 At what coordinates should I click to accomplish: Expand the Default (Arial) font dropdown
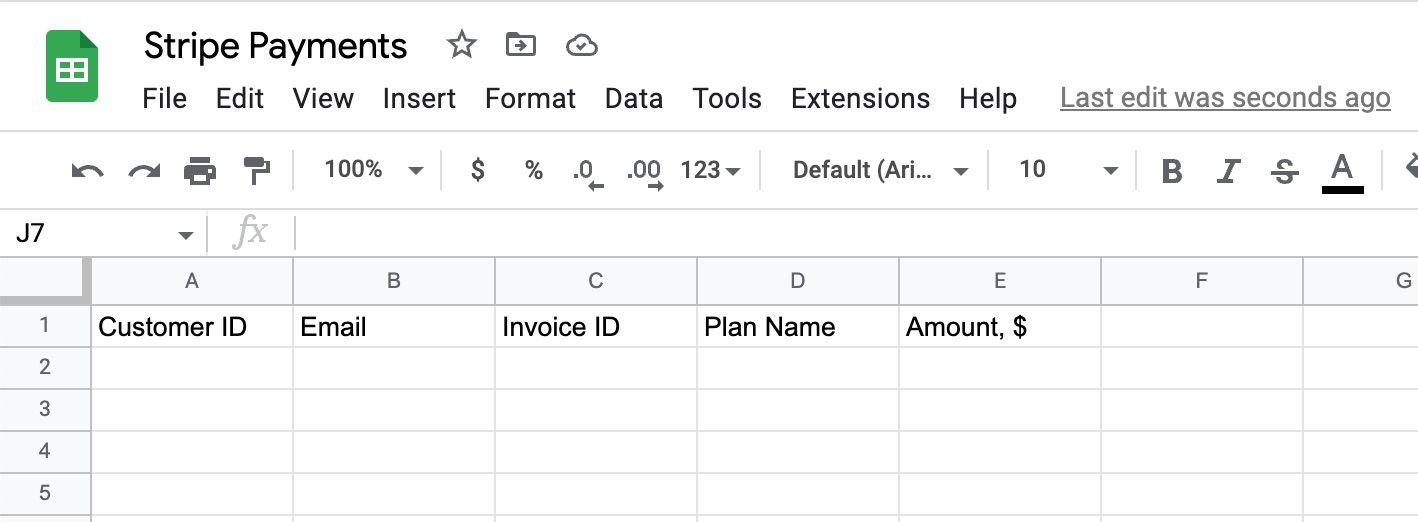[879, 170]
